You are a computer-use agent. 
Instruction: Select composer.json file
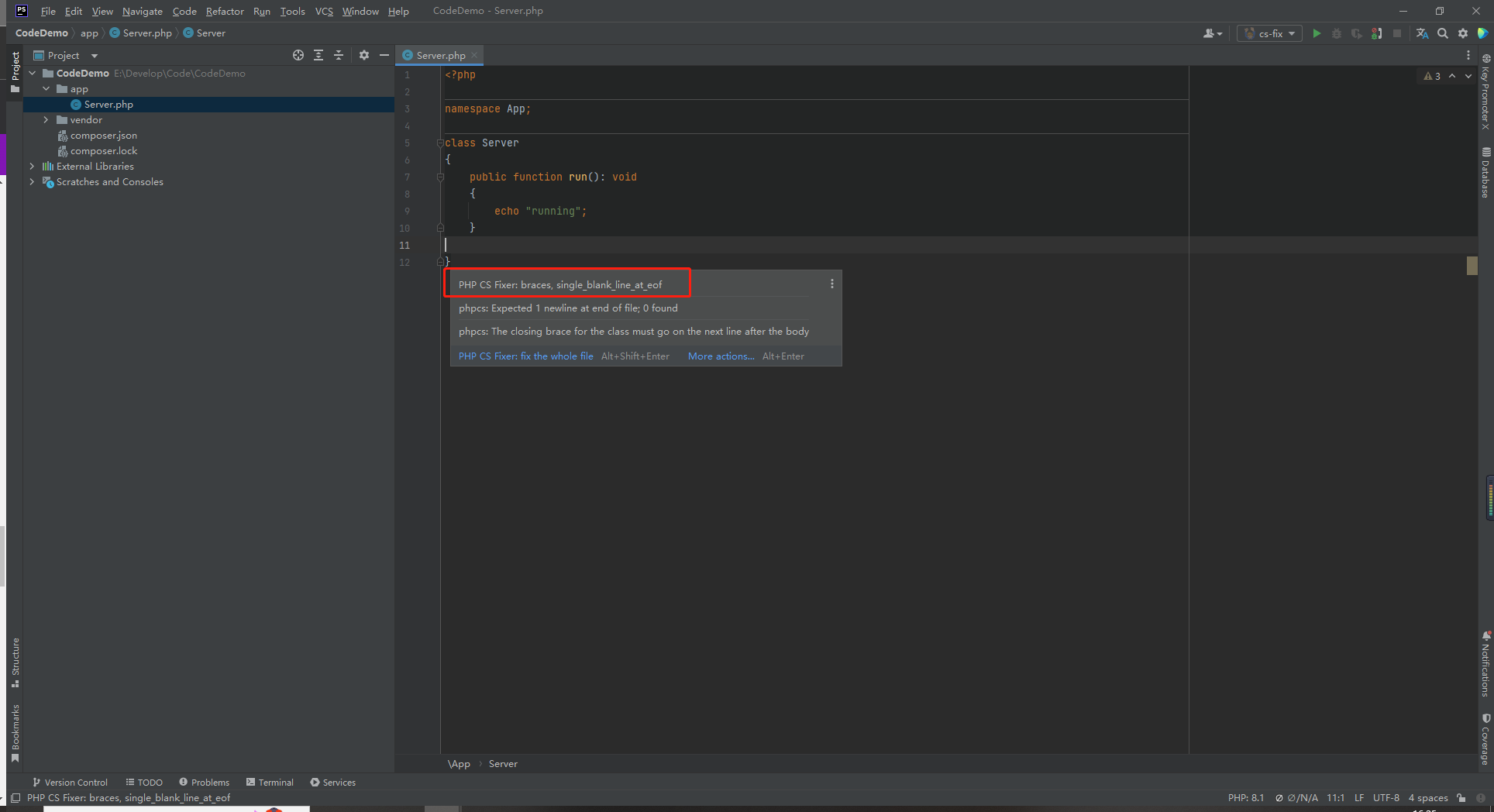tap(103, 136)
